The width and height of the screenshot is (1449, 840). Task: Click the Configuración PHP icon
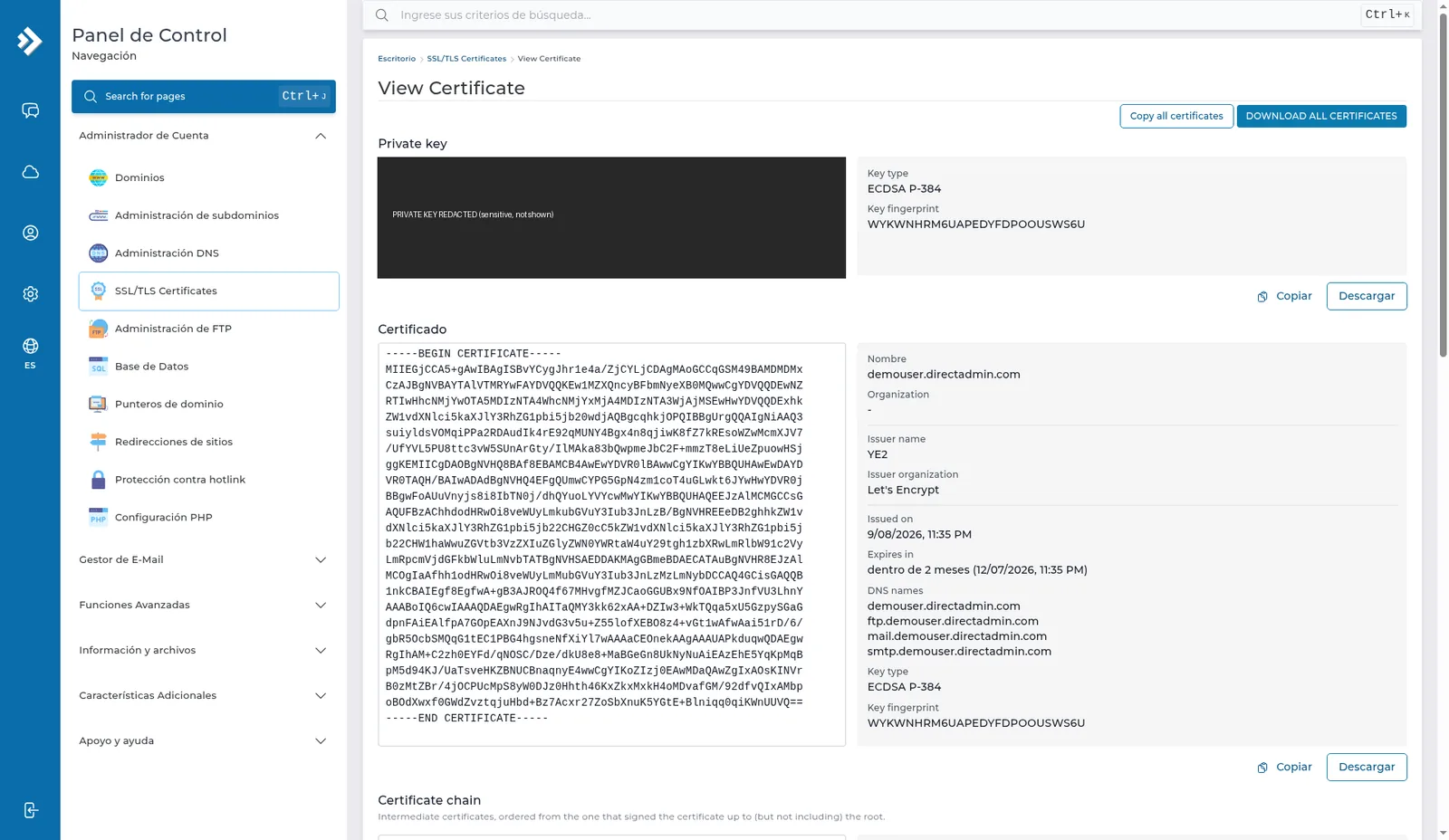(98, 518)
